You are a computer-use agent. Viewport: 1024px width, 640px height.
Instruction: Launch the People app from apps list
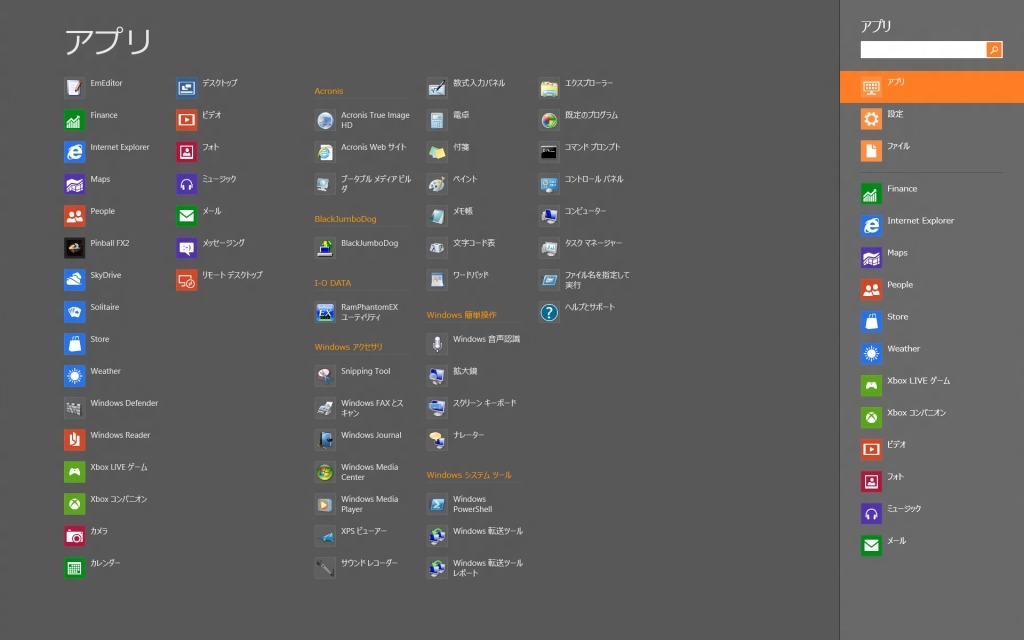(x=74, y=216)
